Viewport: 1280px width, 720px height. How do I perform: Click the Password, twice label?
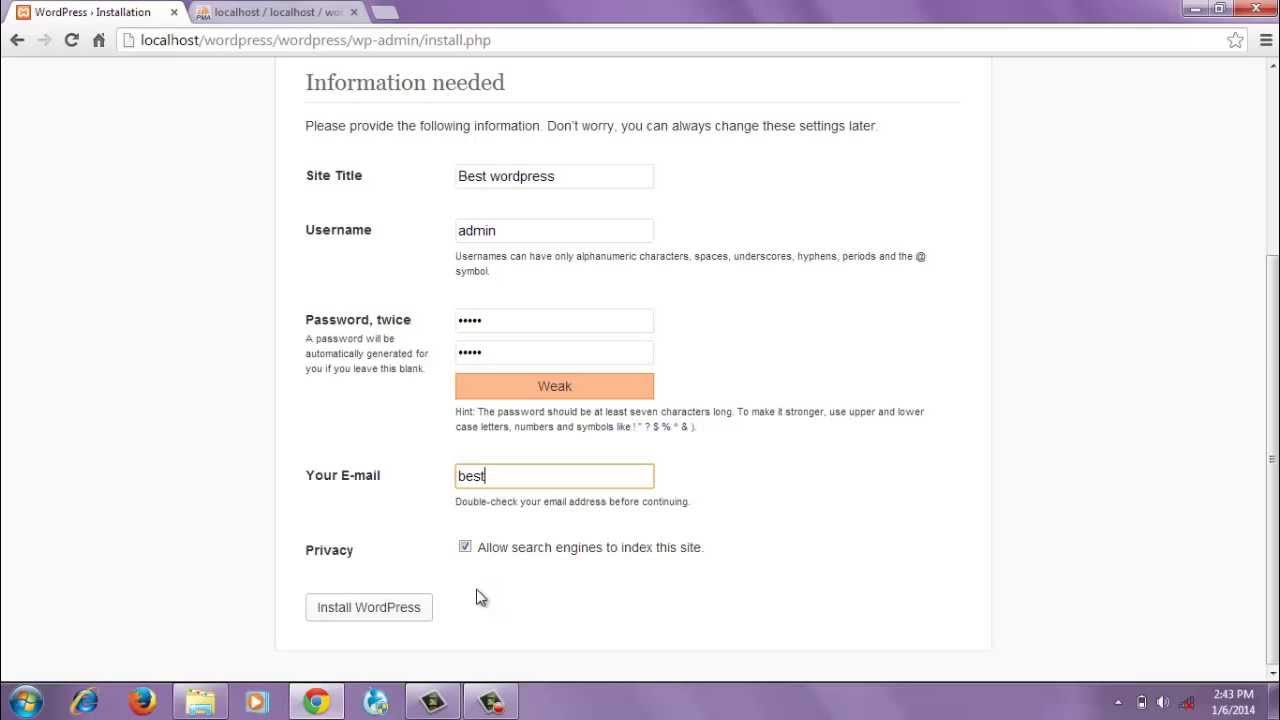[358, 320]
